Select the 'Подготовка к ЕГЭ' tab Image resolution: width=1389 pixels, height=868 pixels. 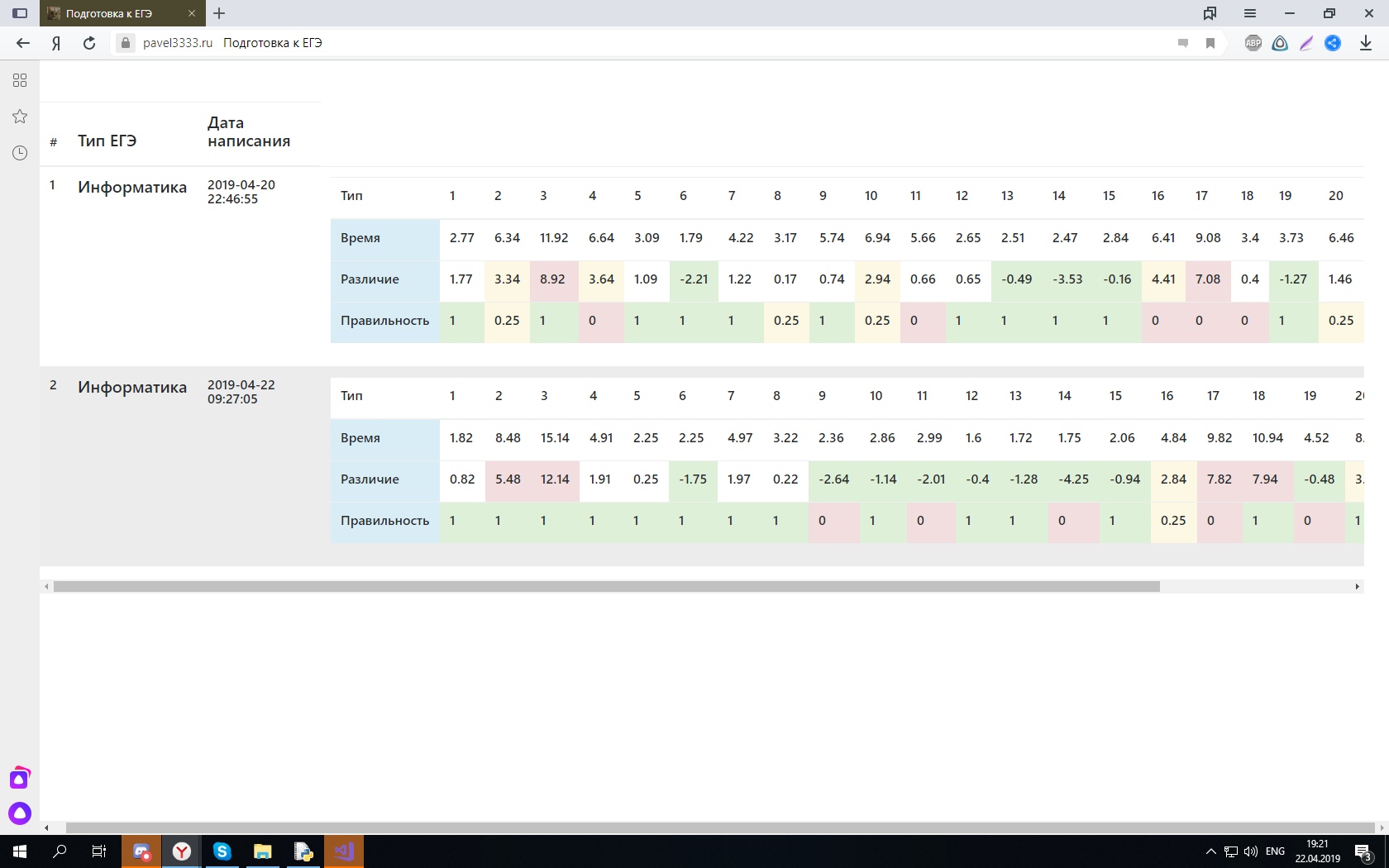116,13
